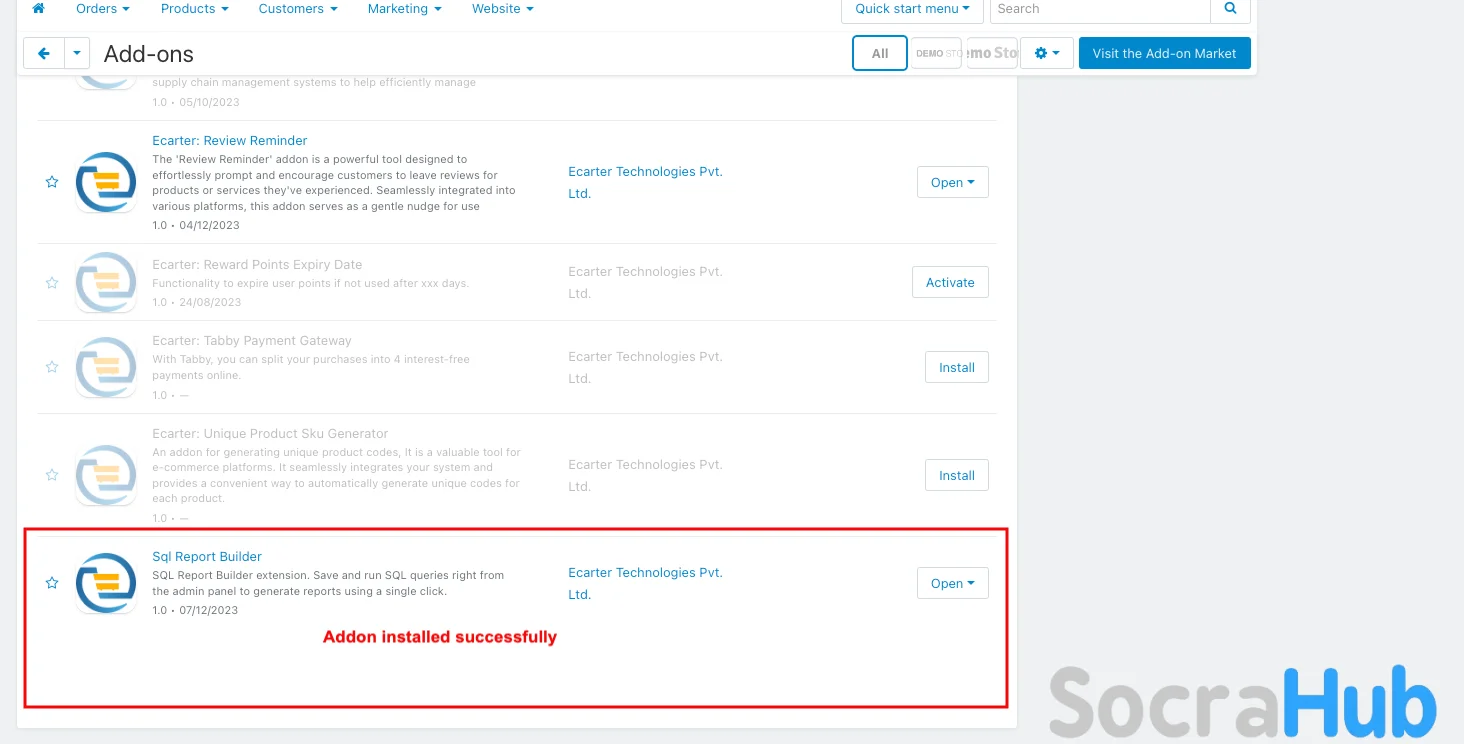Click the '1.0 • 24/08/2023' version text

197,302
